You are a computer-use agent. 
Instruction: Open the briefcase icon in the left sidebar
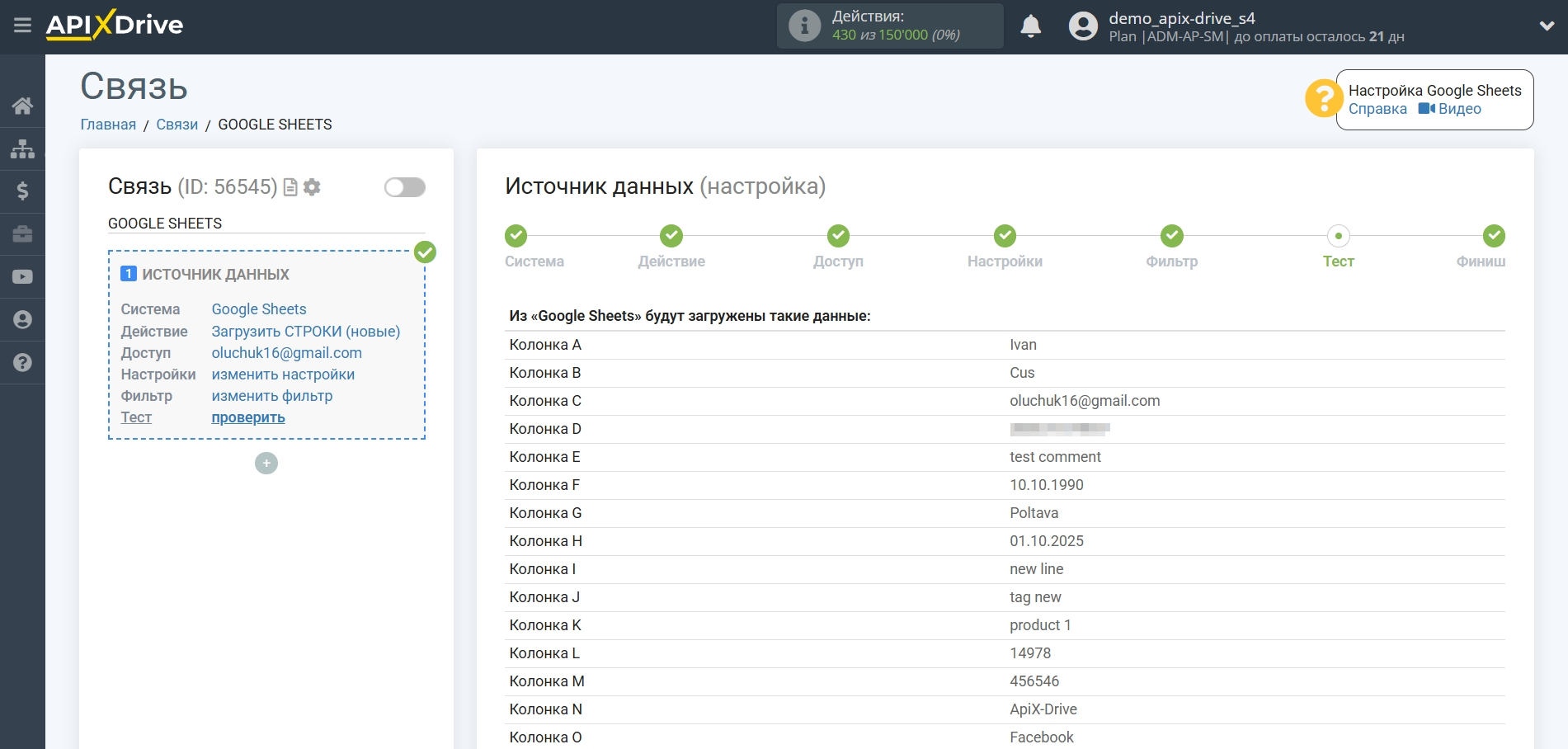(22, 234)
